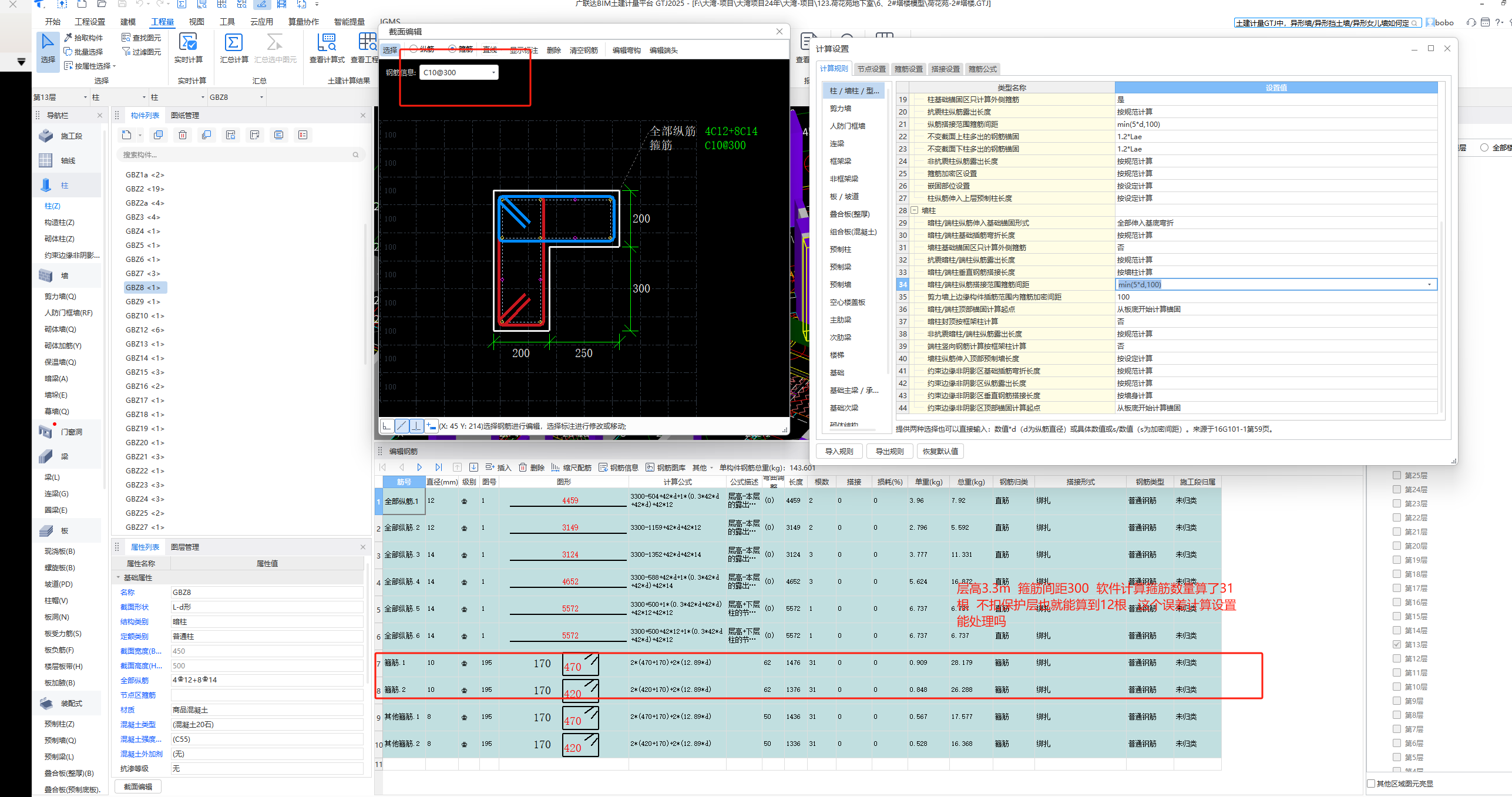This screenshot has height=797, width=1512.
Task: Click the new component icon in 构件列表
Action: click(127, 135)
